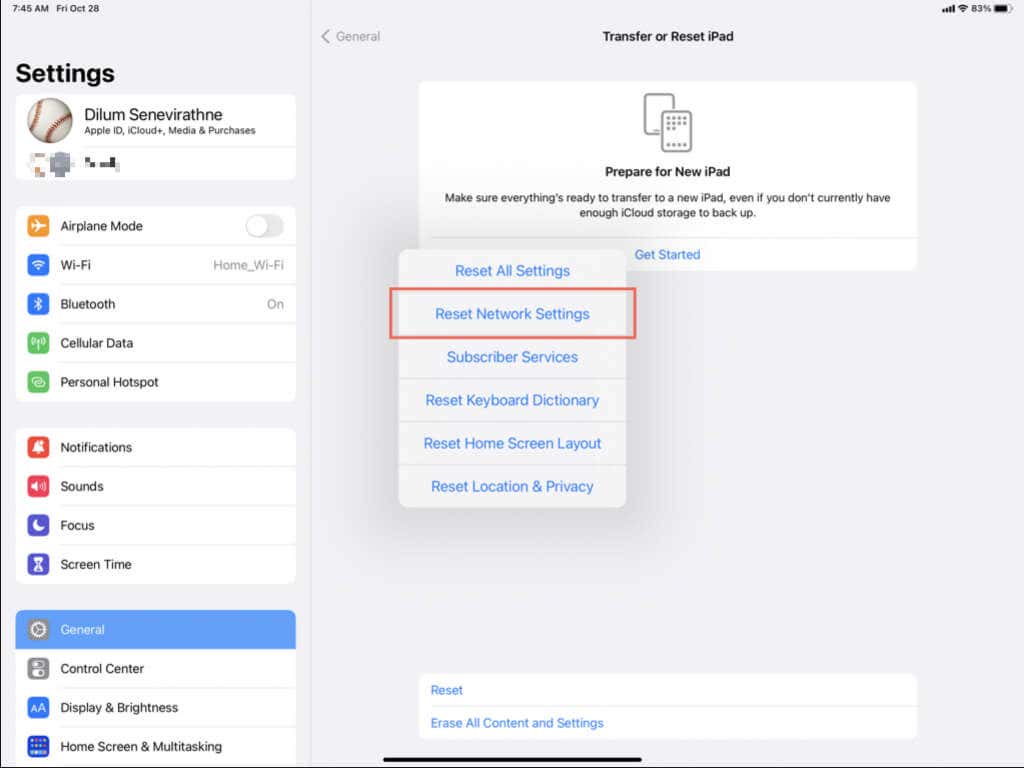This screenshot has height=768, width=1024.
Task: Tap the Personal Hotspot icon
Action: [x=38, y=382]
